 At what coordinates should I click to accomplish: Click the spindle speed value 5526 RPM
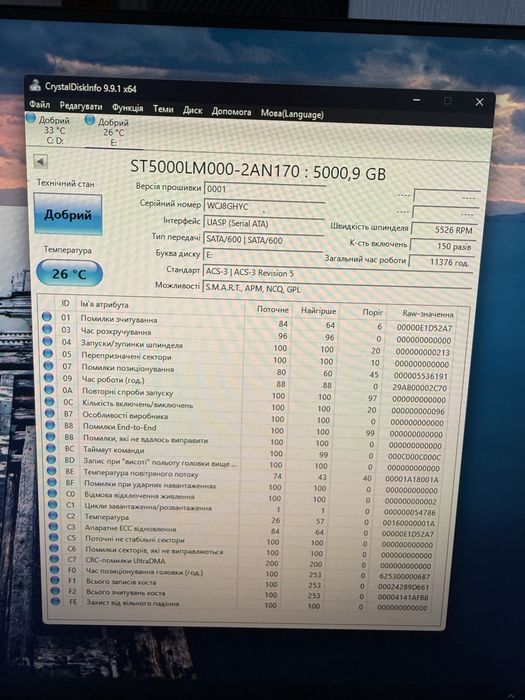tap(445, 229)
